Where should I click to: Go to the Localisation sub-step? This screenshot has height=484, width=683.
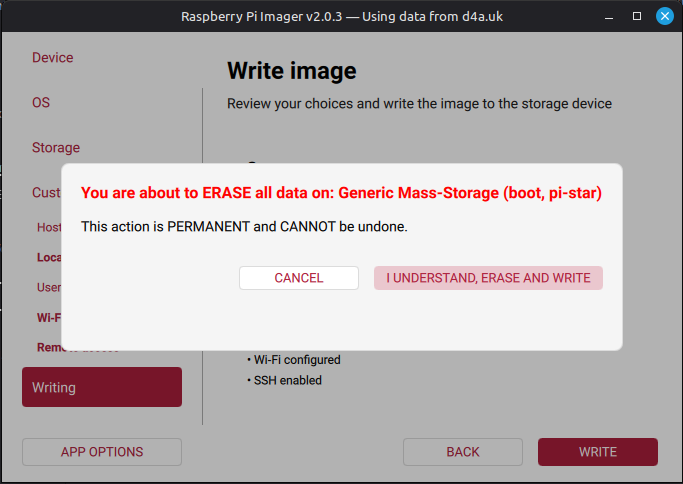tap(48, 257)
